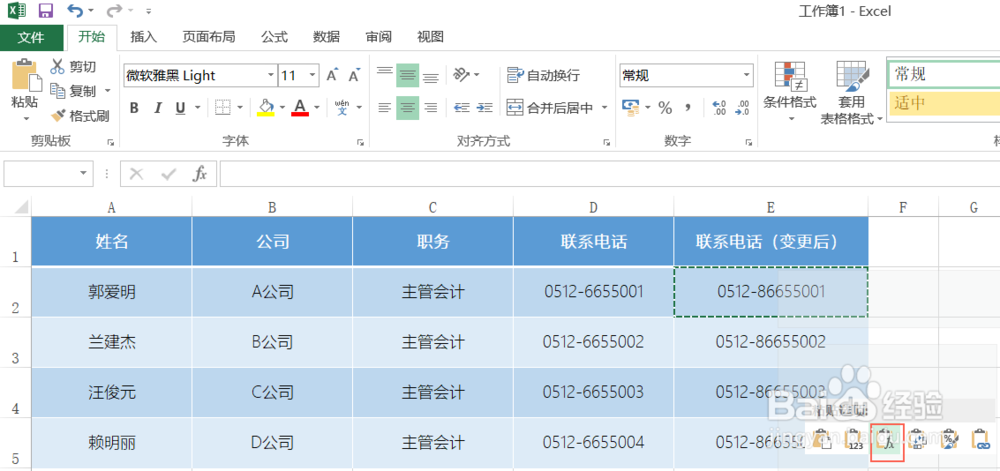This screenshot has height=471, width=1000.
Task: Choose Paste Link (chain) option
Action: tap(980, 438)
